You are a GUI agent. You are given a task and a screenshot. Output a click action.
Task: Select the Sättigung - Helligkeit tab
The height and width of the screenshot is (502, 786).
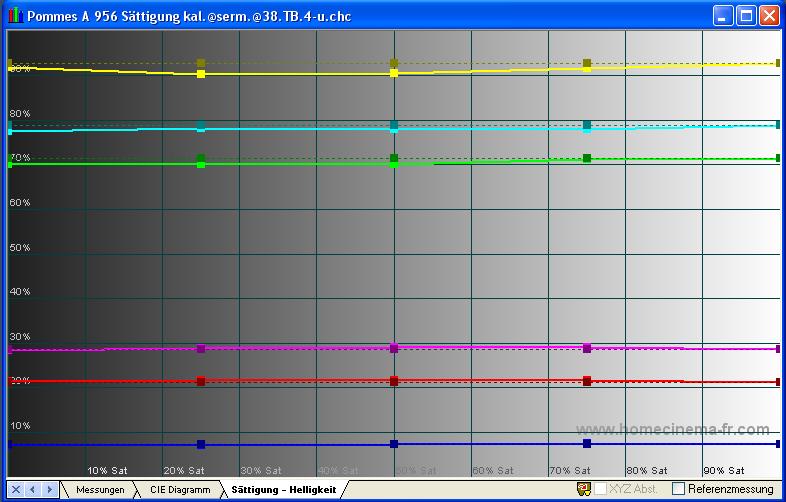pos(283,490)
